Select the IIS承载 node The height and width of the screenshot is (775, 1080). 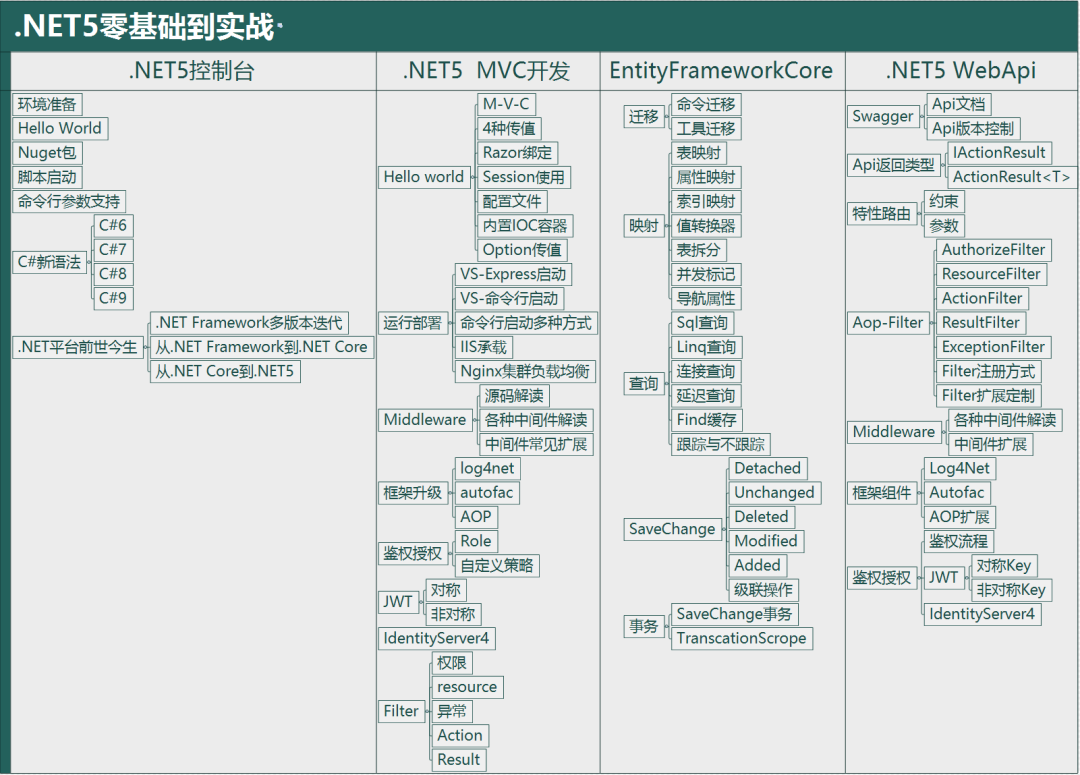(x=484, y=347)
